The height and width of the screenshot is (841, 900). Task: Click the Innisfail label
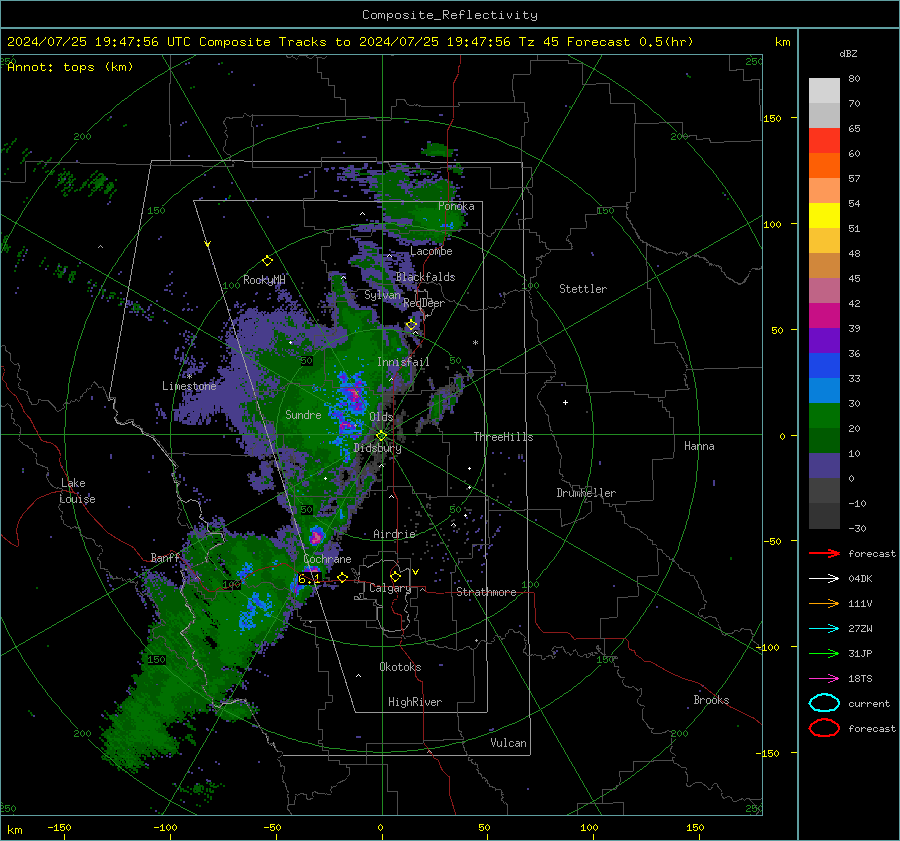403,362
